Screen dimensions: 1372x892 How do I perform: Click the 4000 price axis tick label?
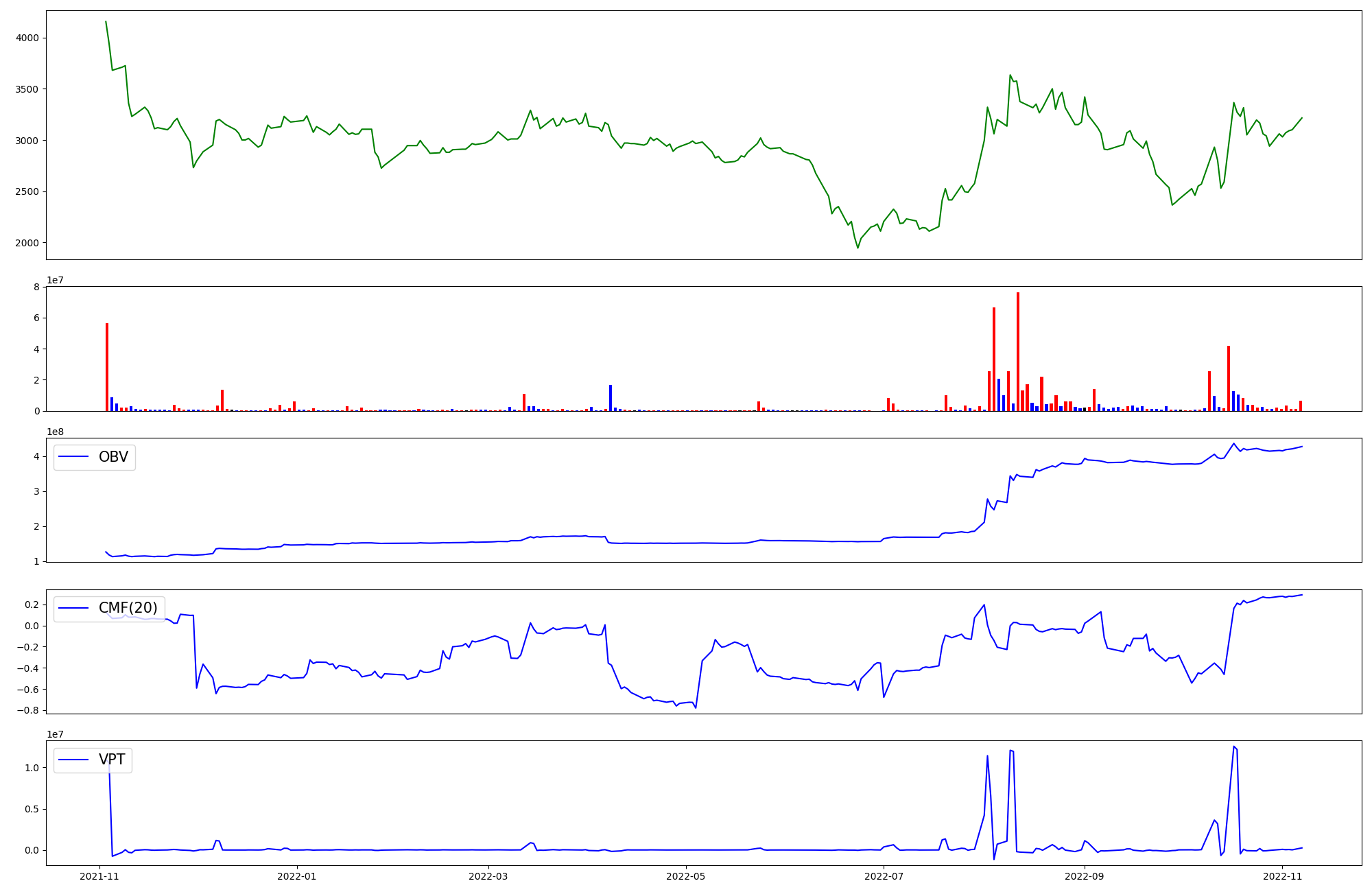click(27, 38)
